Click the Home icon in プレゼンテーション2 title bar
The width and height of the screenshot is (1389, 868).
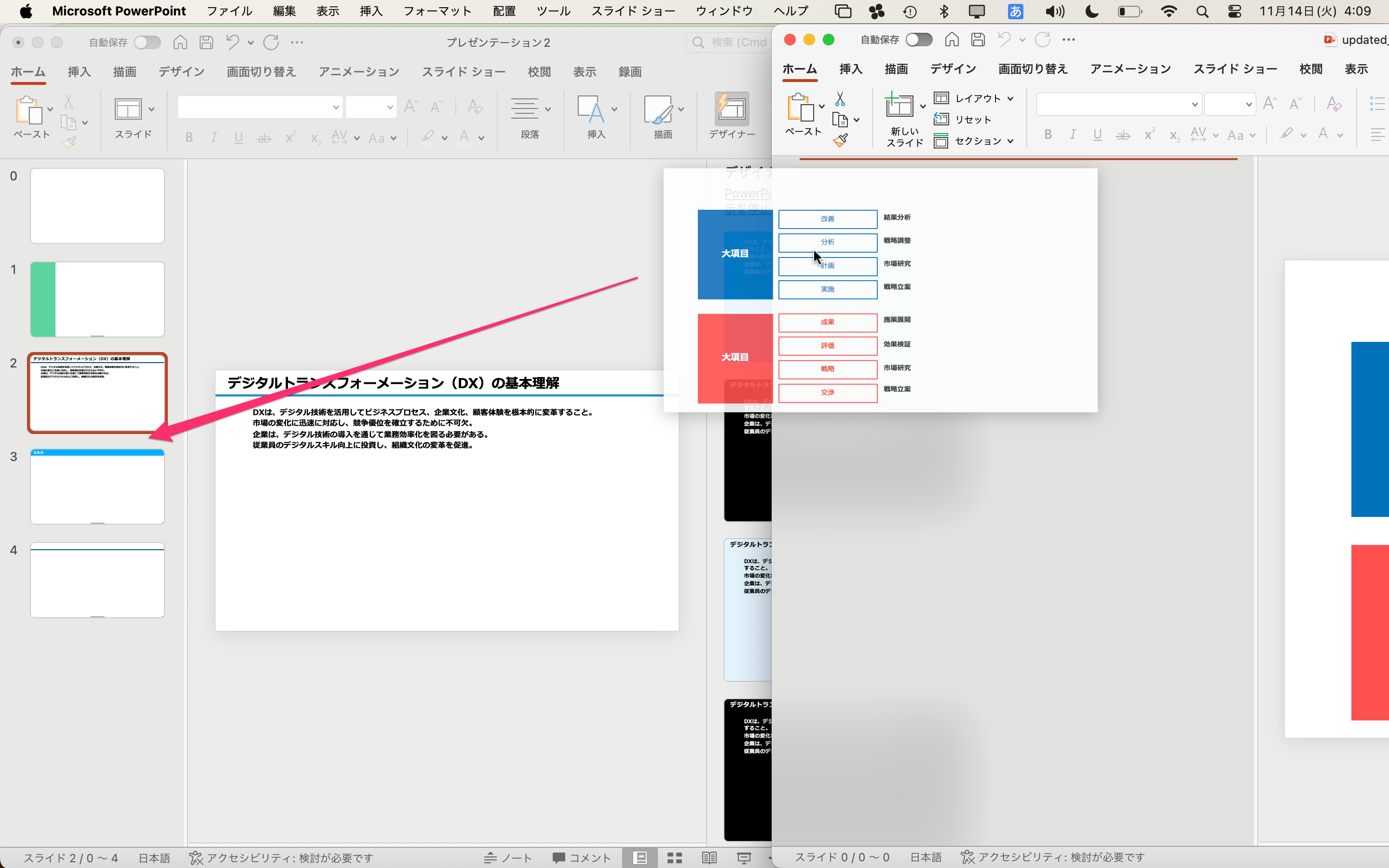click(x=180, y=42)
